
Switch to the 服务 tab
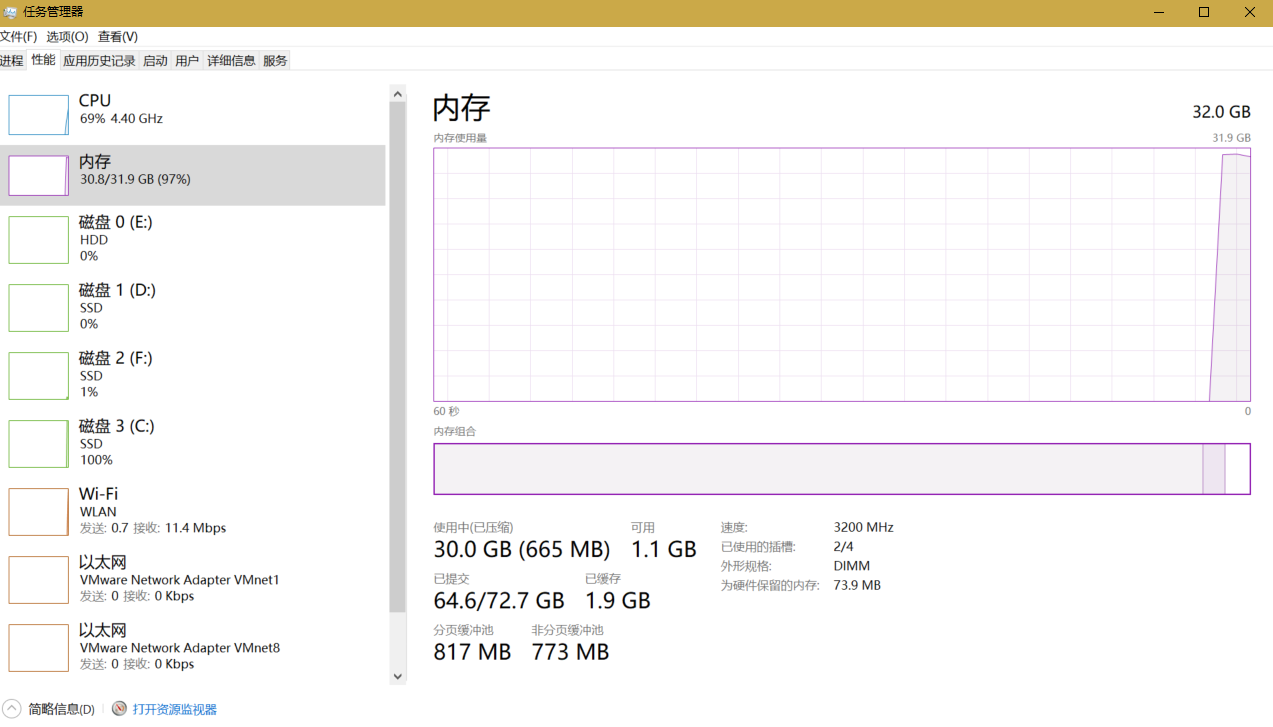click(275, 61)
